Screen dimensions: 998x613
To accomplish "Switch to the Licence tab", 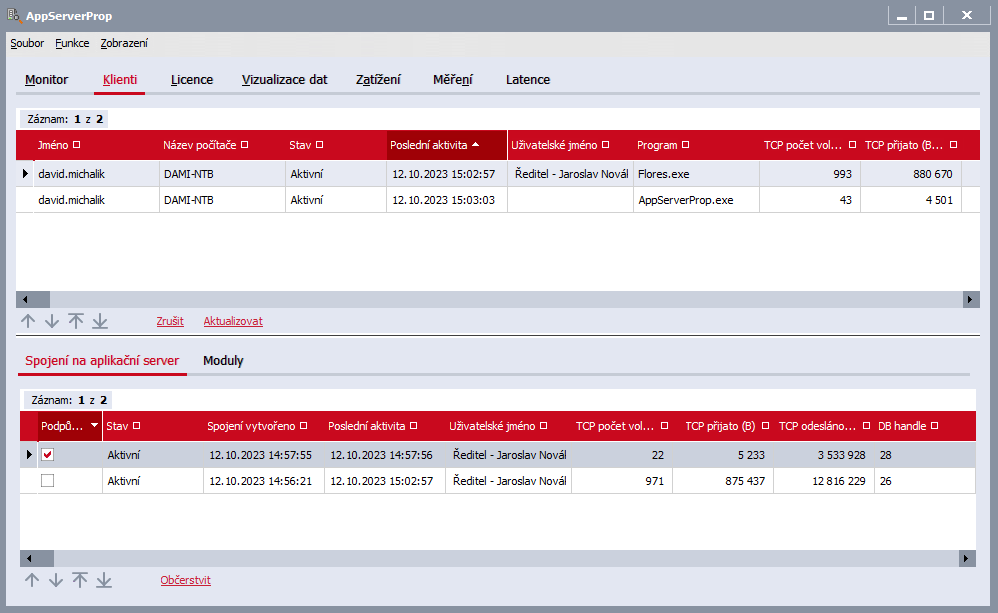I will pos(192,80).
